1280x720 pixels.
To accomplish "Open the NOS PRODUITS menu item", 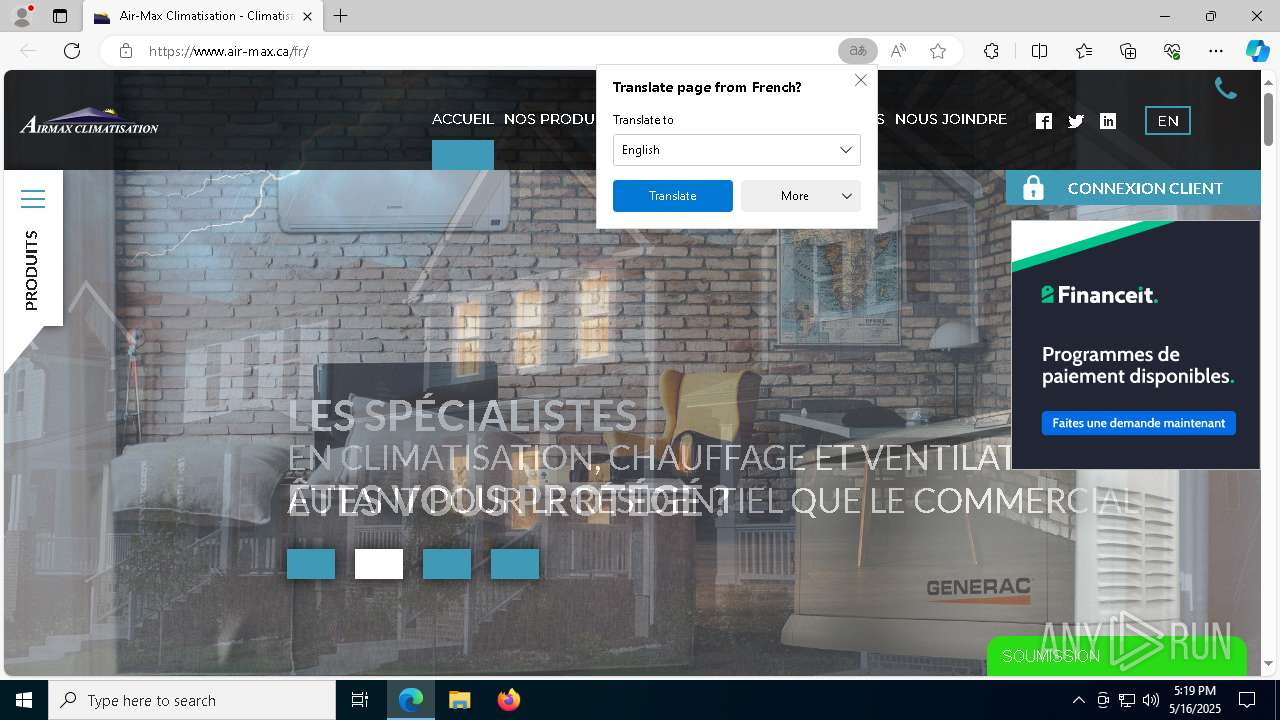I will 550,119.
